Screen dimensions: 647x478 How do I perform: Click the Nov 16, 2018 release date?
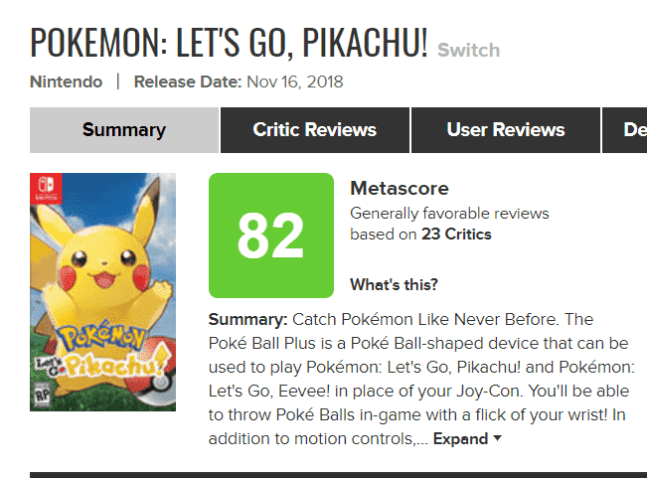click(x=295, y=82)
